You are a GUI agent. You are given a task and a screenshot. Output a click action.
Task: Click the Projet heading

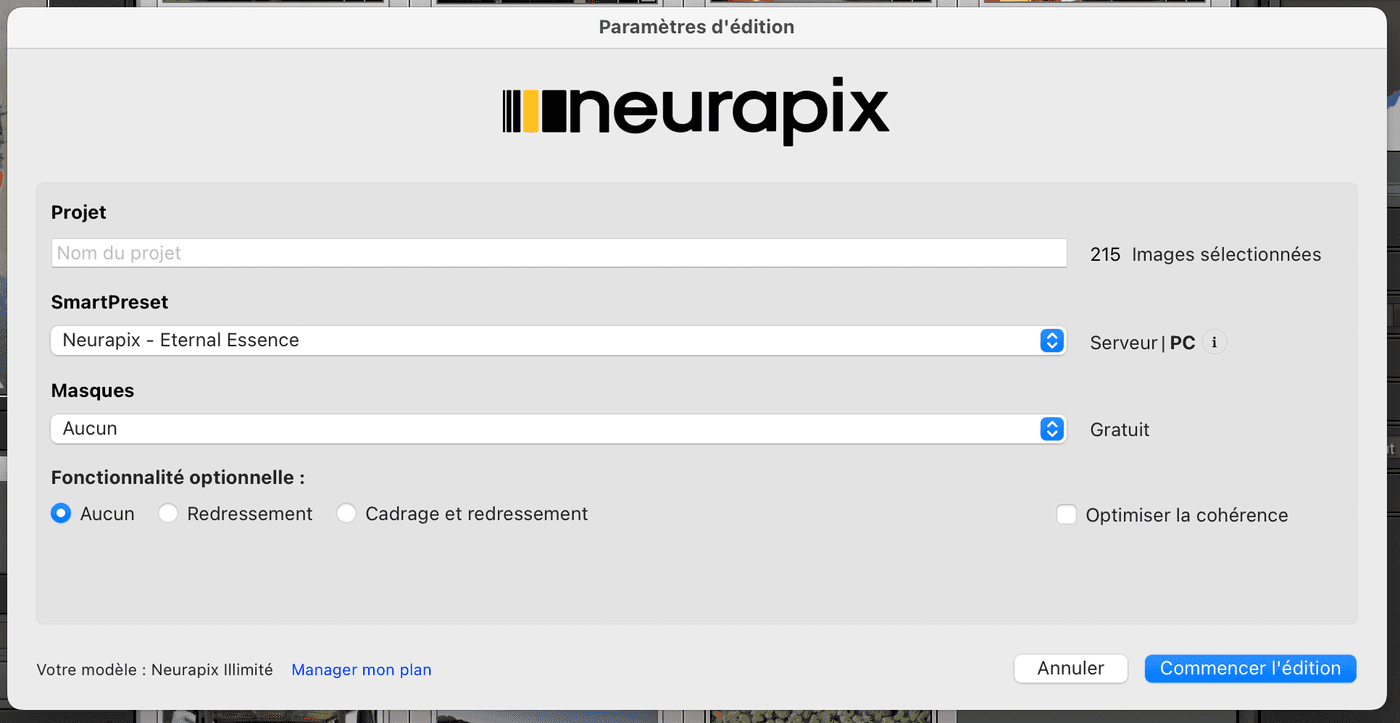[79, 213]
